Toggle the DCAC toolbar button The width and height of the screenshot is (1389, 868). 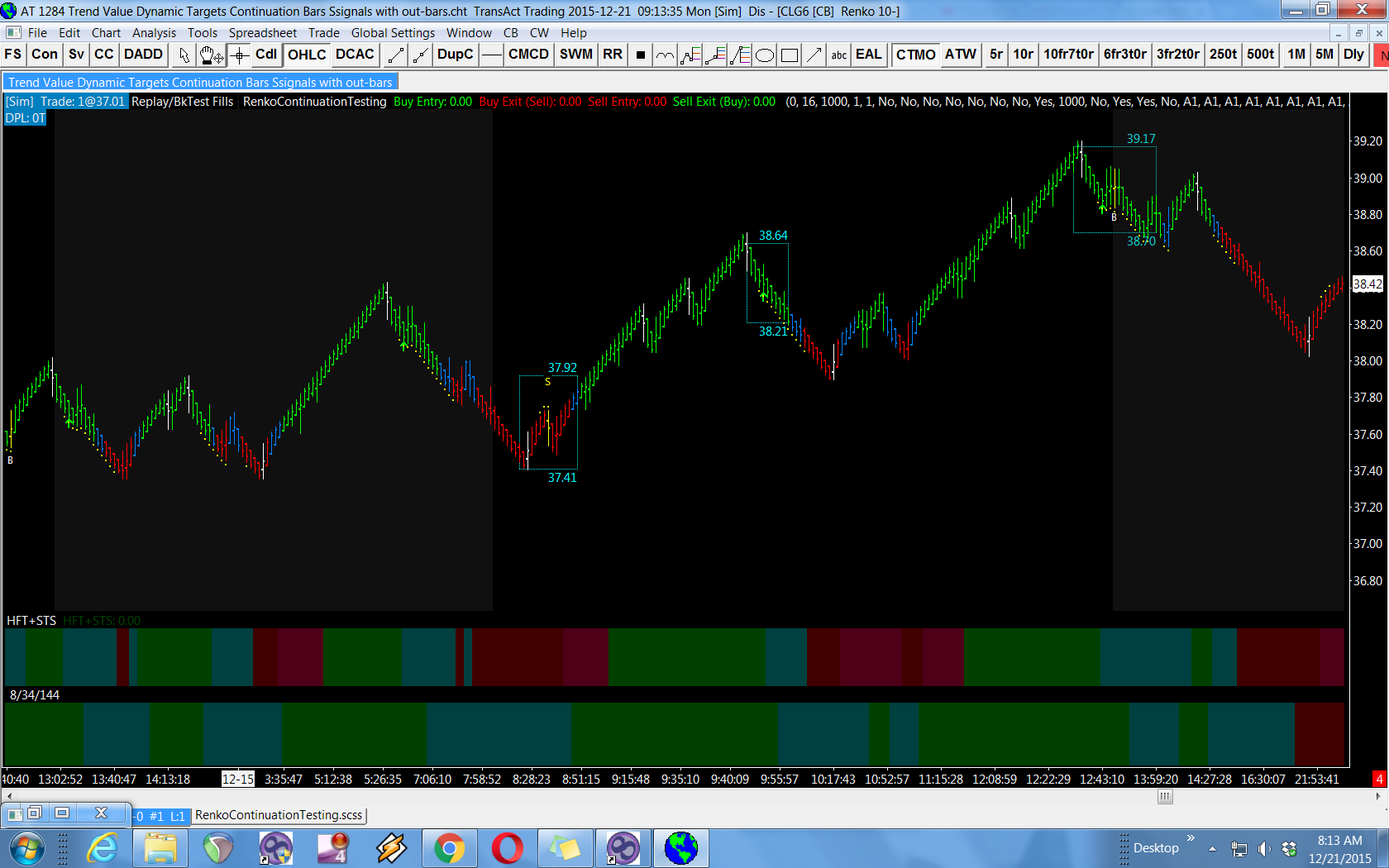coord(355,55)
